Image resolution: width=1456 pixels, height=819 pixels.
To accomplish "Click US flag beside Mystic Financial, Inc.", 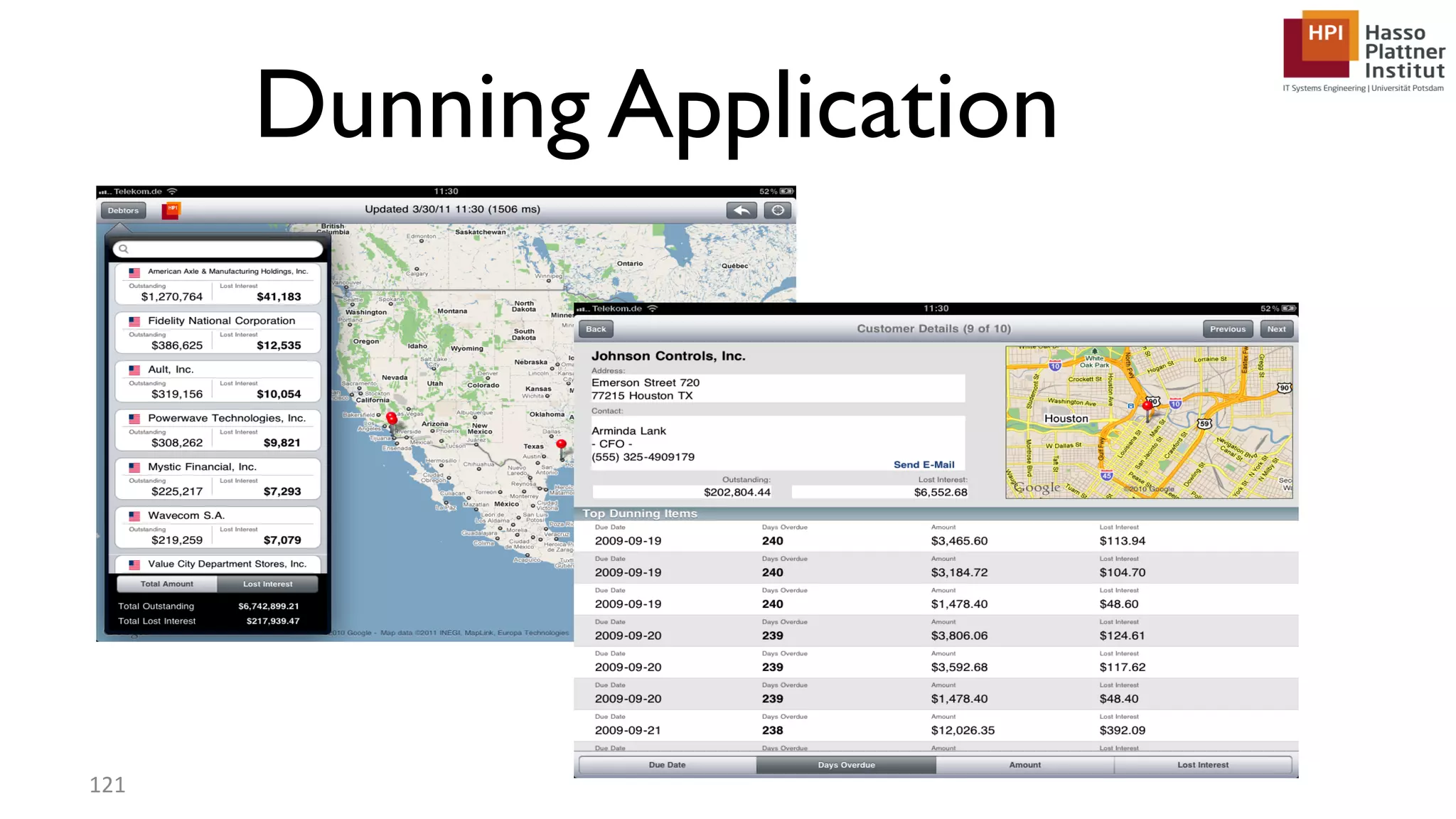I will pos(134,468).
